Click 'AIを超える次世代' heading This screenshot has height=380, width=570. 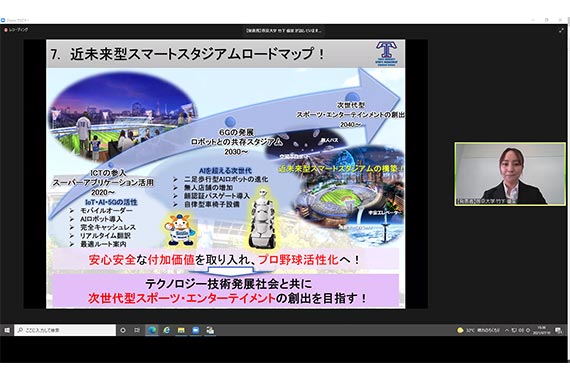pyautogui.click(x=225, y=171)
